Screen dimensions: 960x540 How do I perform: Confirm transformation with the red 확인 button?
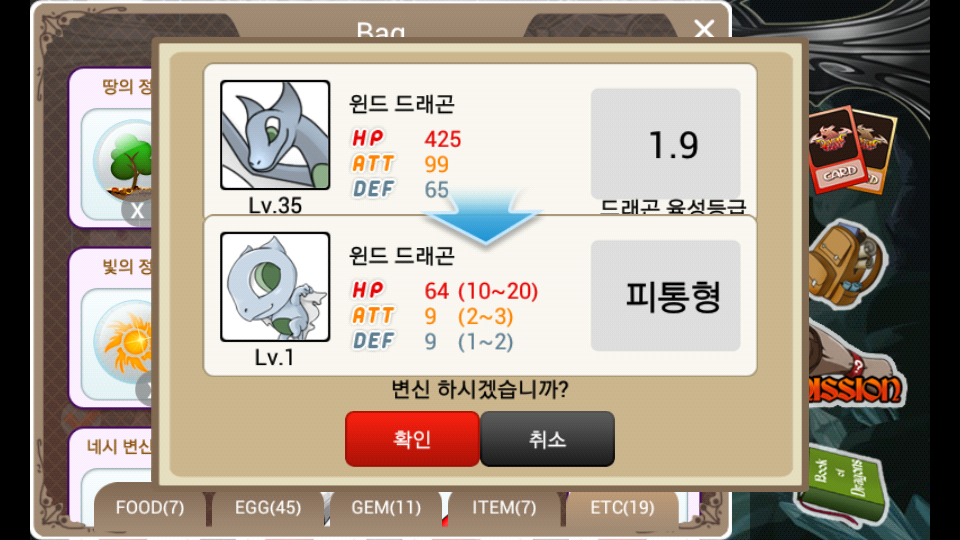[x=412, y=439]
